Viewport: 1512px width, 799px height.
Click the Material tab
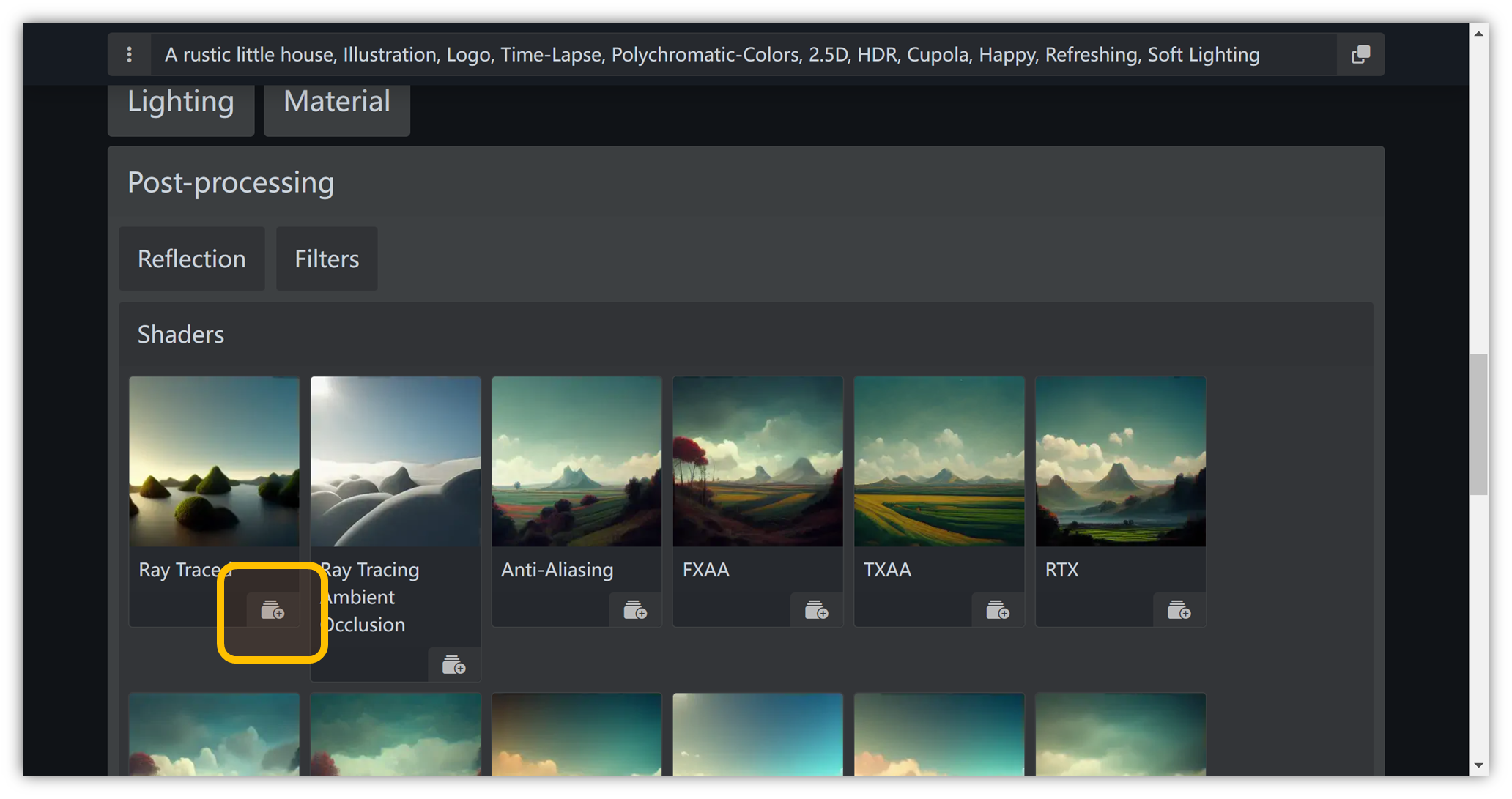coord(336,100)
